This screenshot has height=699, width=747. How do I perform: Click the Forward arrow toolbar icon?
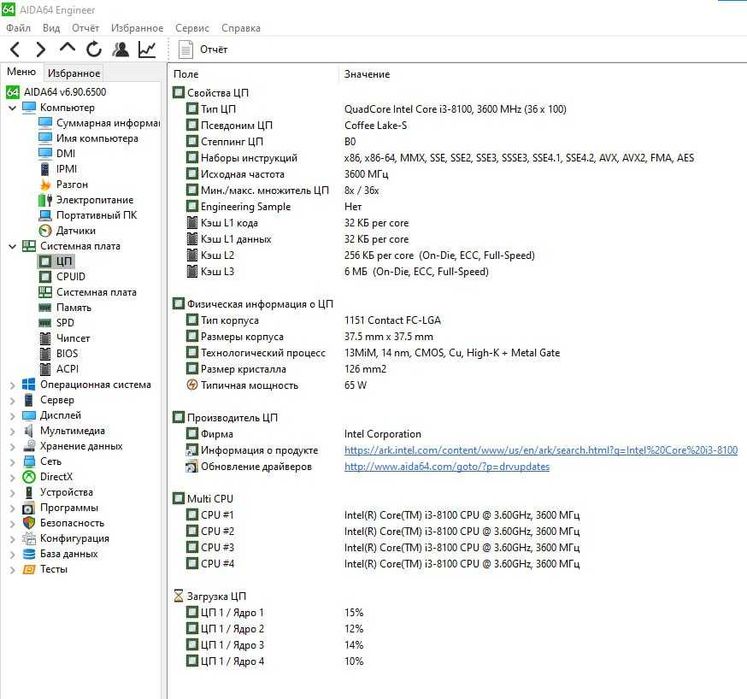click(41, 50)
